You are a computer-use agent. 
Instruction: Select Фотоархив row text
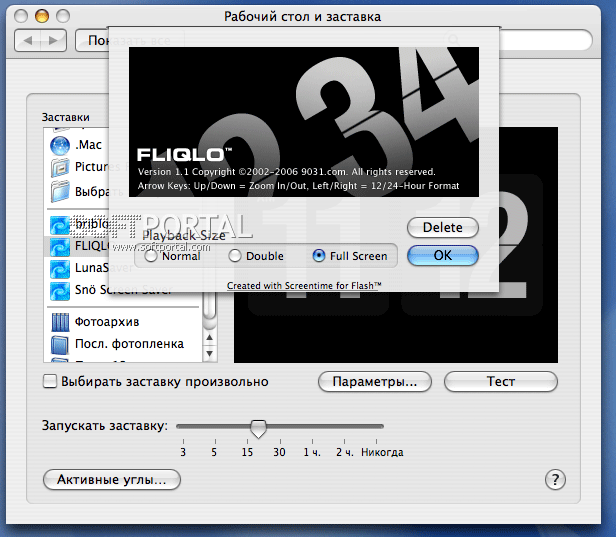pos(107,322)
